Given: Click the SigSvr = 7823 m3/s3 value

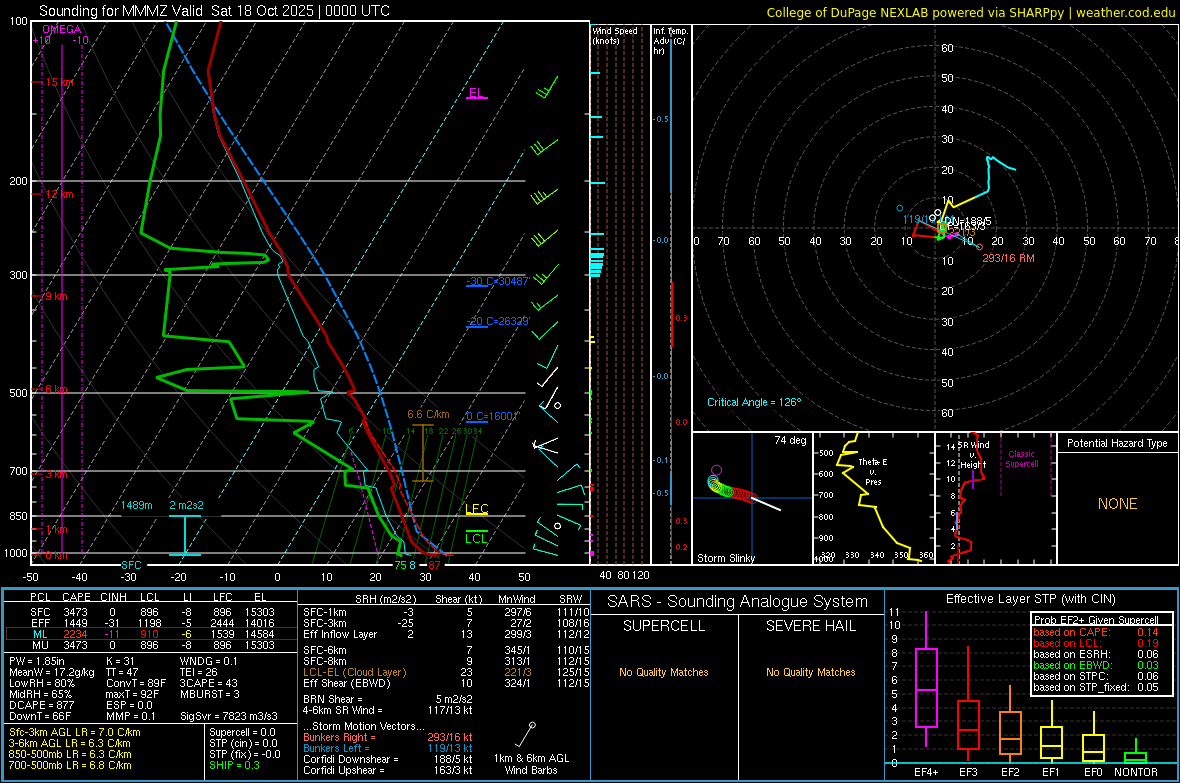Looking at the screenshot, I should [229, 716].
